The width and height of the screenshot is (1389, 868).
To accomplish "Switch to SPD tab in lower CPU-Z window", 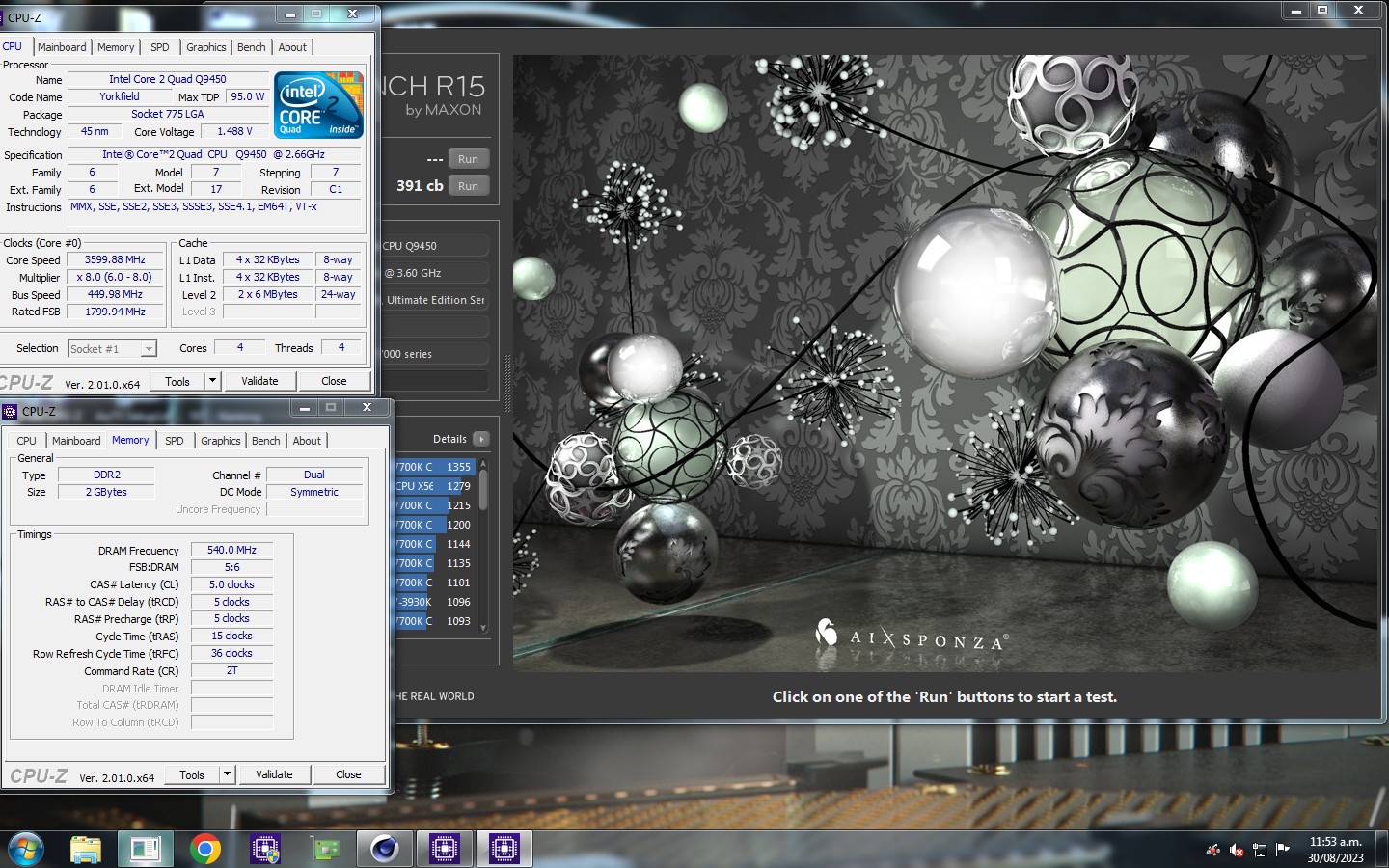I will (175, 441).
